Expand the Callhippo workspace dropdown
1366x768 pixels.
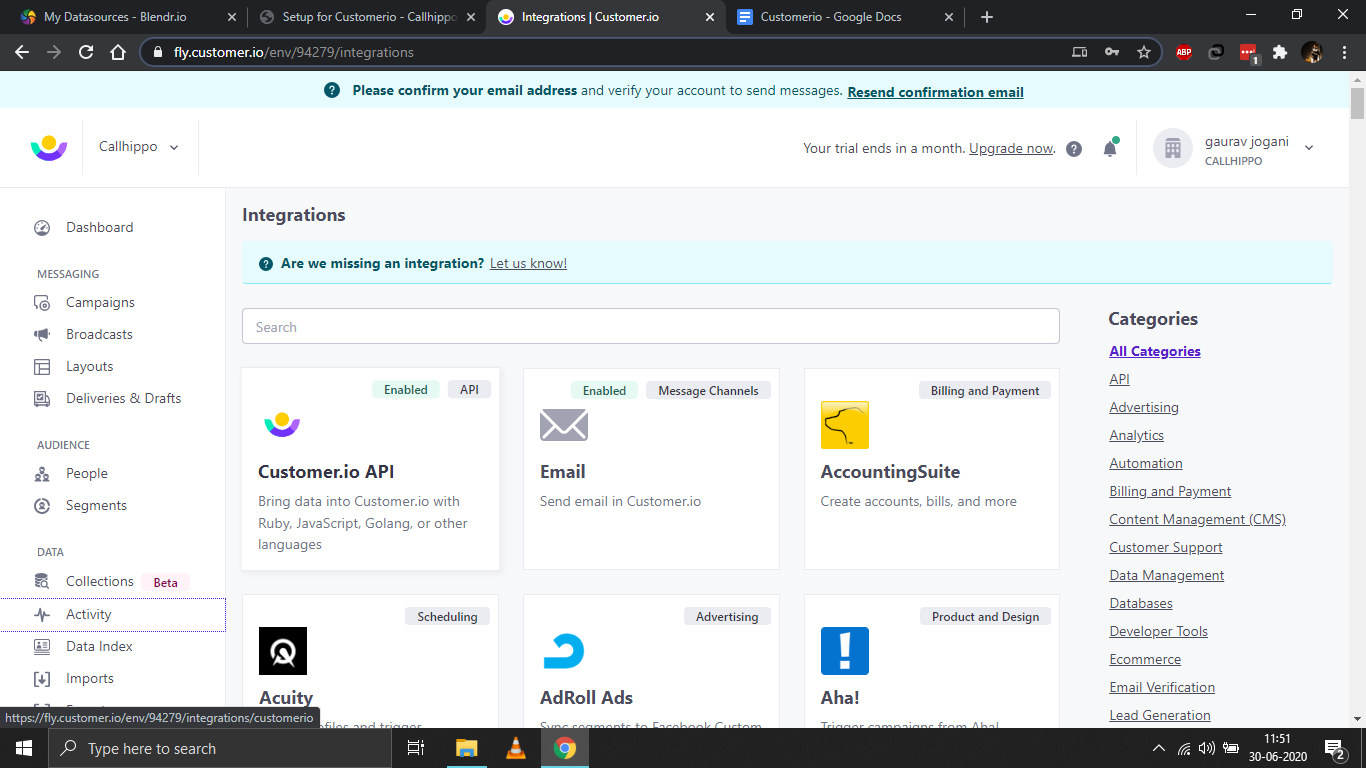pyautogui.click(x=140, y=147)
